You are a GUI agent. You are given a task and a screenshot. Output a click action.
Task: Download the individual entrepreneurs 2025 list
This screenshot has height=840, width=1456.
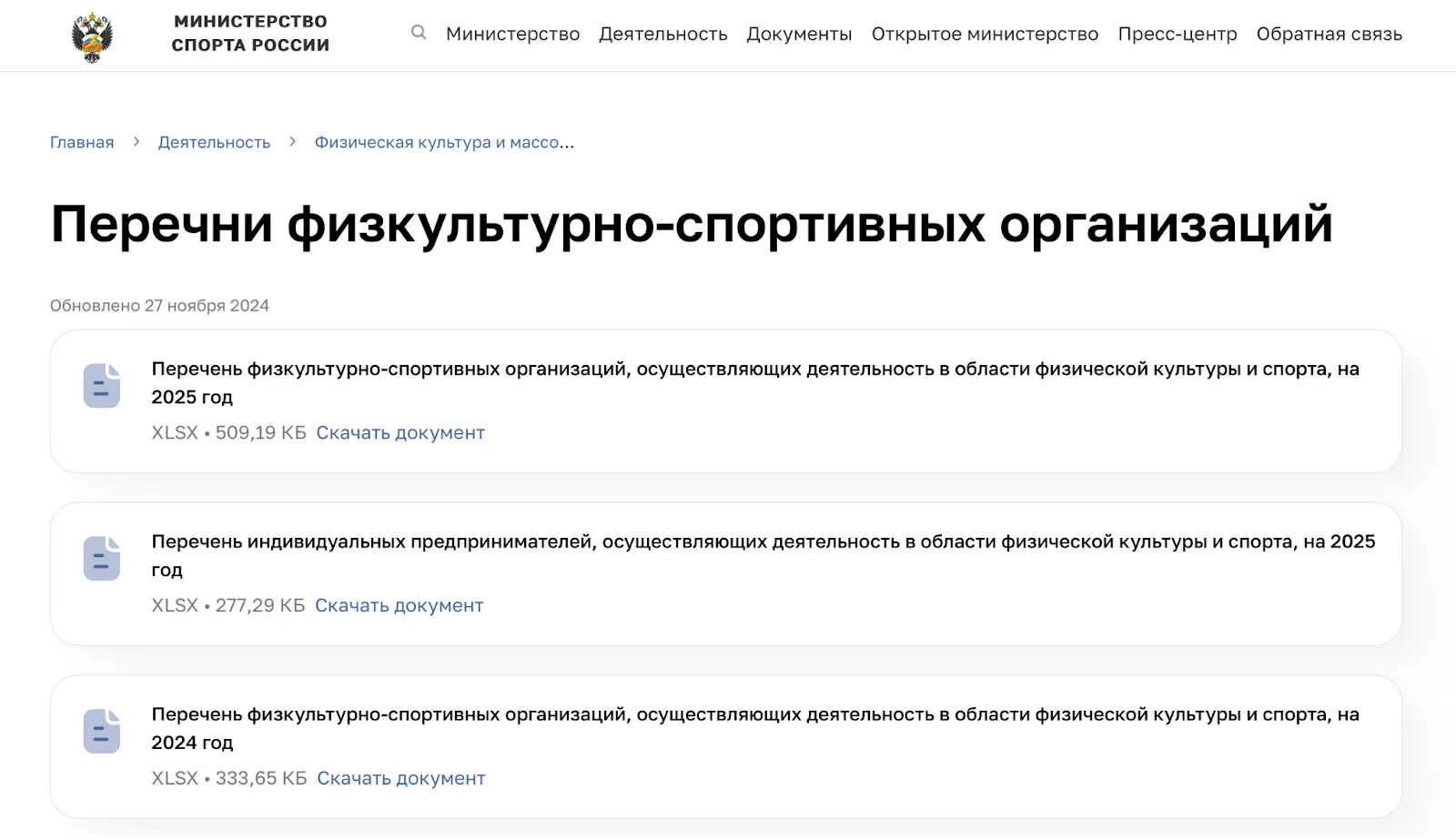coord(399,605)
